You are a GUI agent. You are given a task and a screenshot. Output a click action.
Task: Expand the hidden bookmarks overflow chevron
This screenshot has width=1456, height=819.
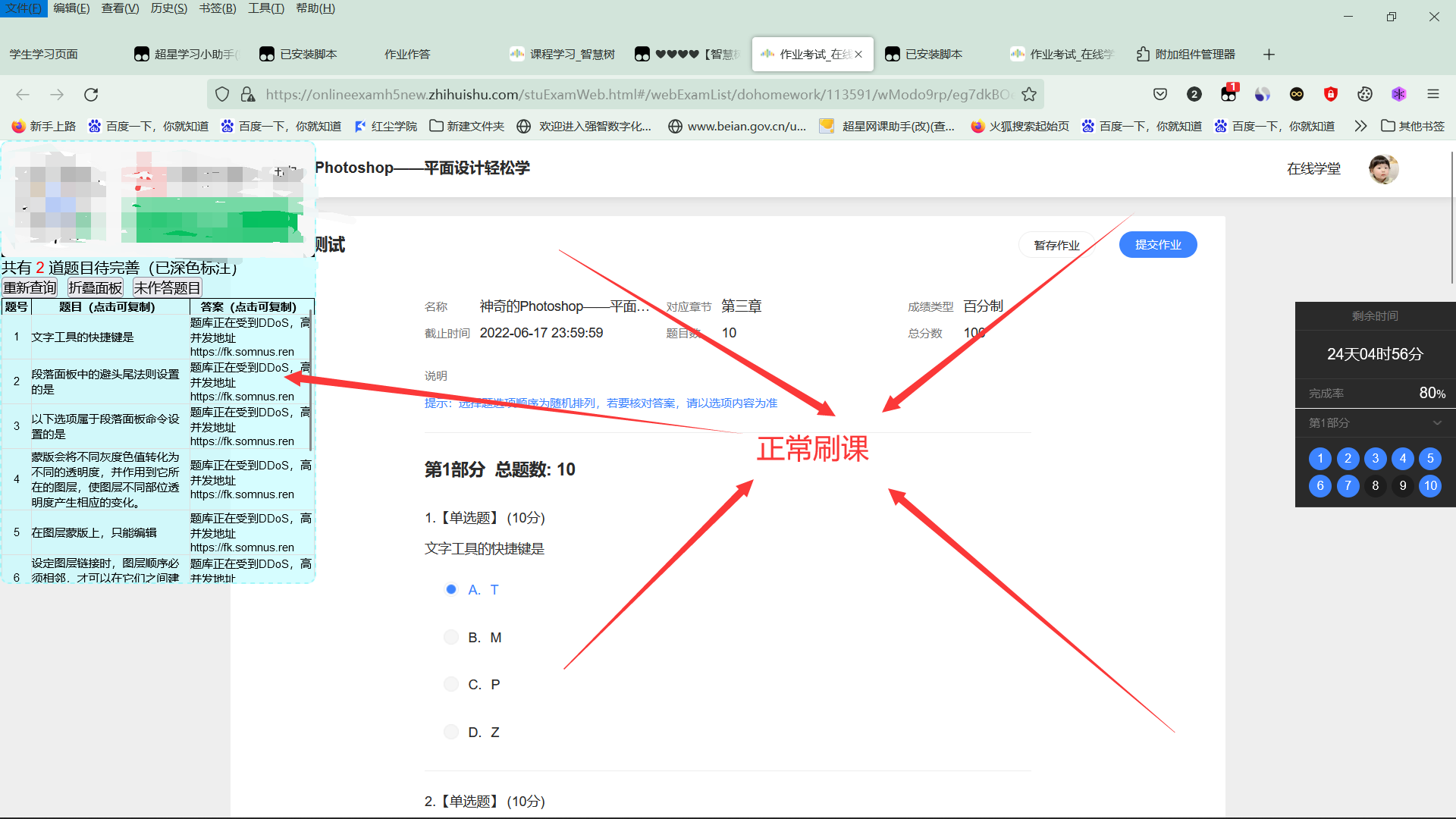[x=1360, y=126]
